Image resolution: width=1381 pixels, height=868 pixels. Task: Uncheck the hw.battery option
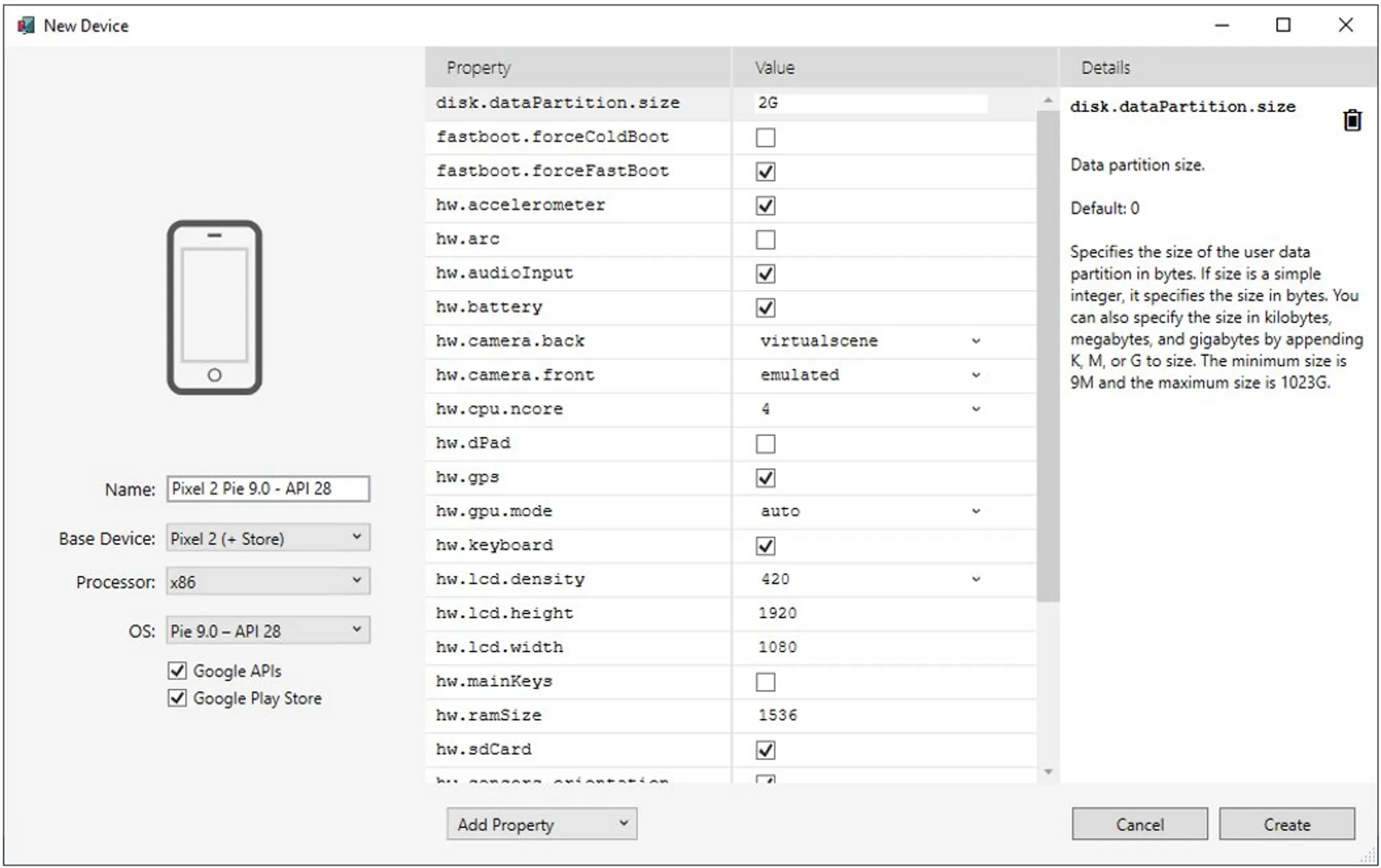765,307
